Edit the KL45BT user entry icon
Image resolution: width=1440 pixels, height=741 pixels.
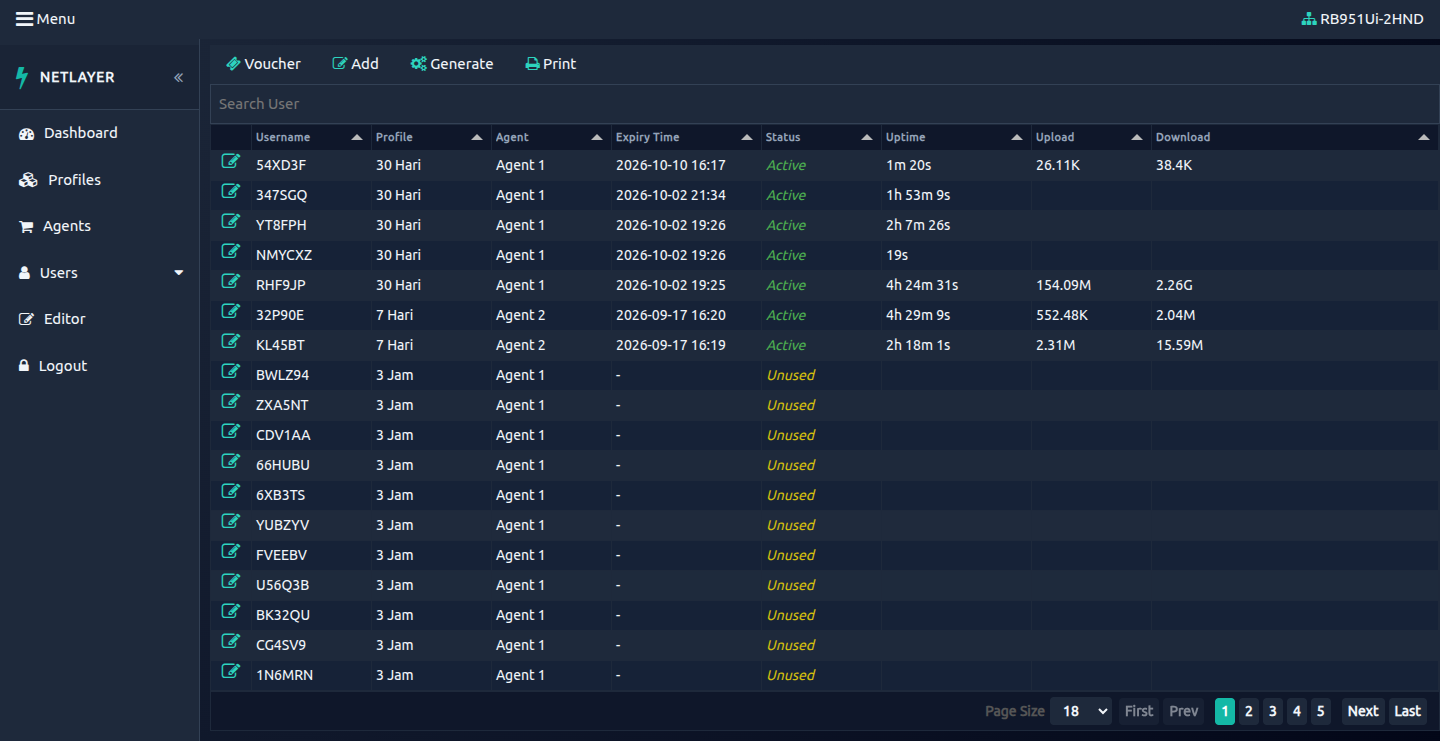point(231,341)
